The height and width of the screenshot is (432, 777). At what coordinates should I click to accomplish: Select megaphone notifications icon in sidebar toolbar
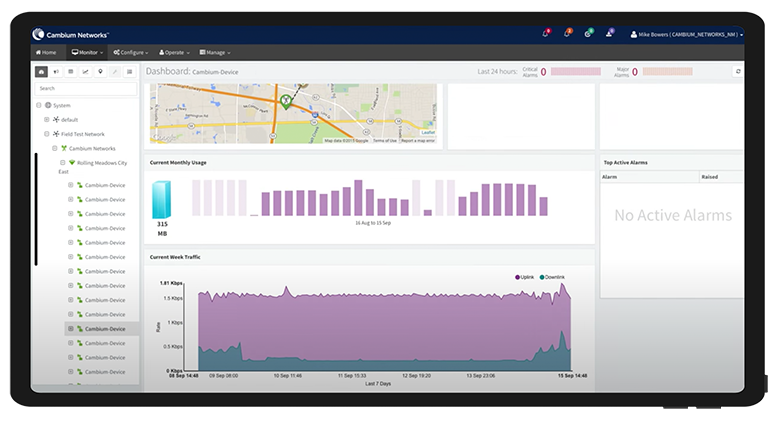(56, 72)
